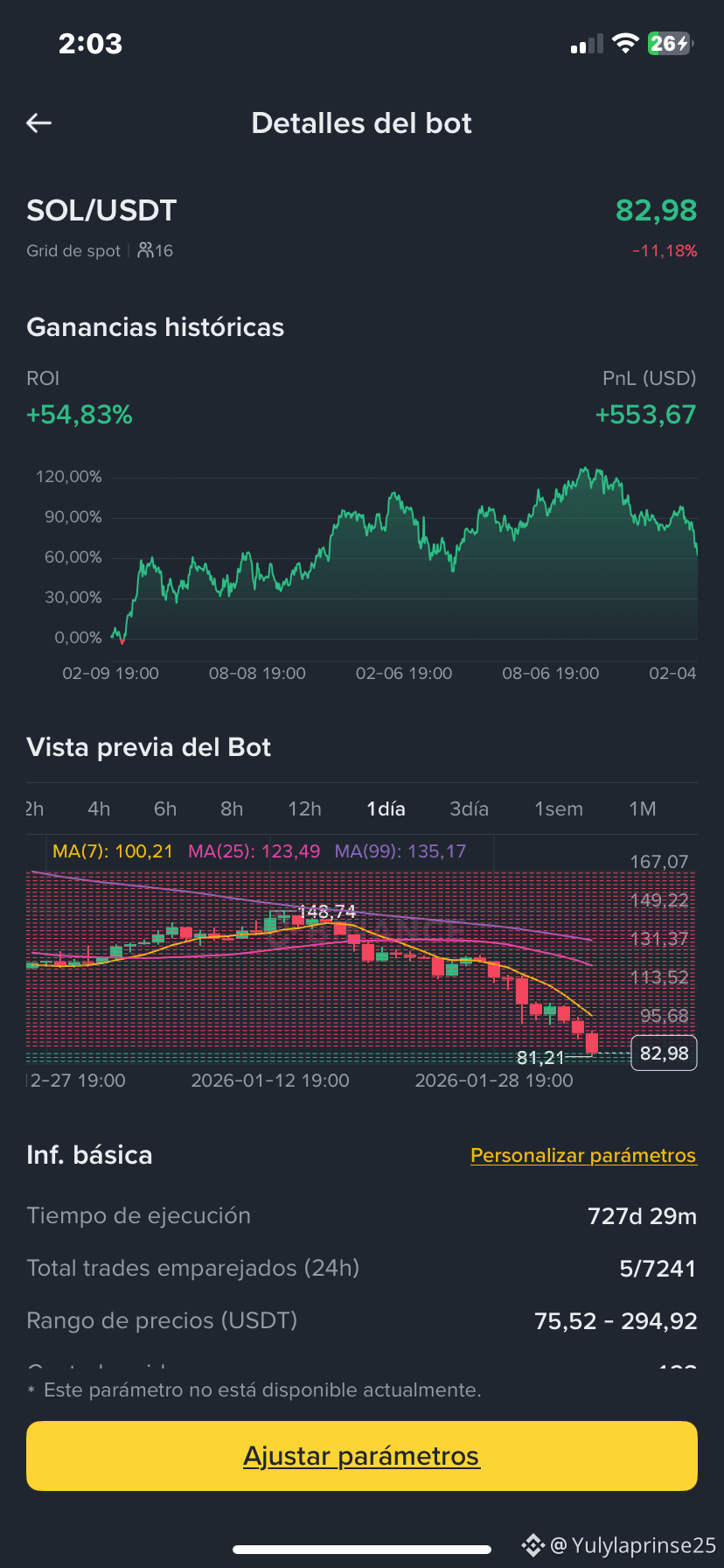Viewport: 724px width, 1568px height.
Task: Tap the copiers people icon next to 16
Action: tap(145, 250)
